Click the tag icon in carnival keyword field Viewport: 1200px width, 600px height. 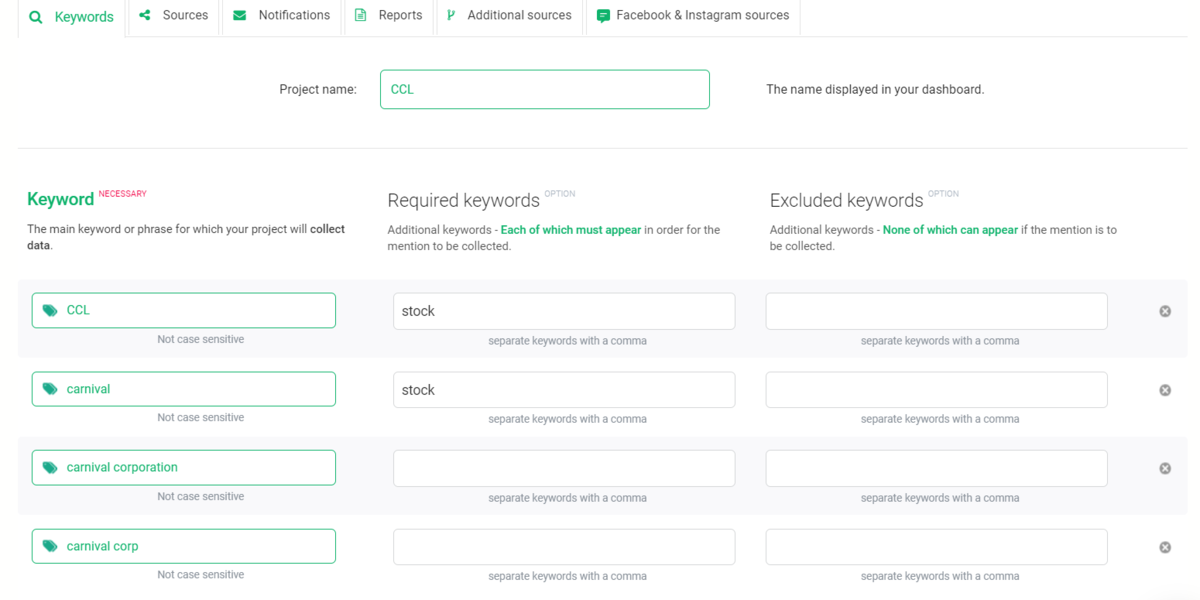click(50, 389)
